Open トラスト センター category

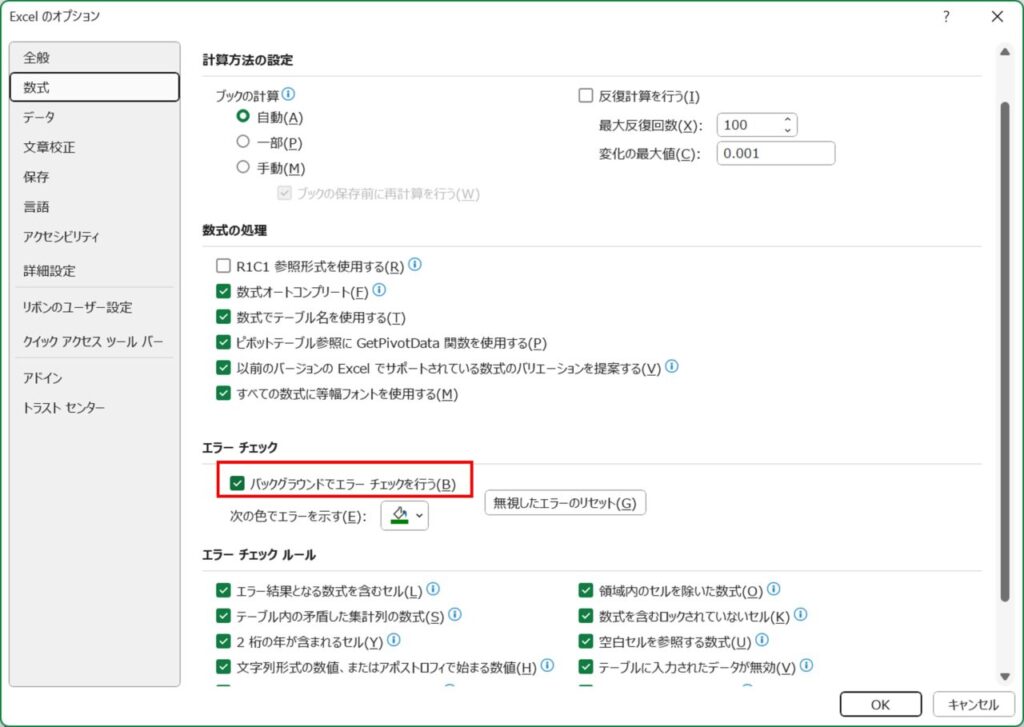point(95,408)
